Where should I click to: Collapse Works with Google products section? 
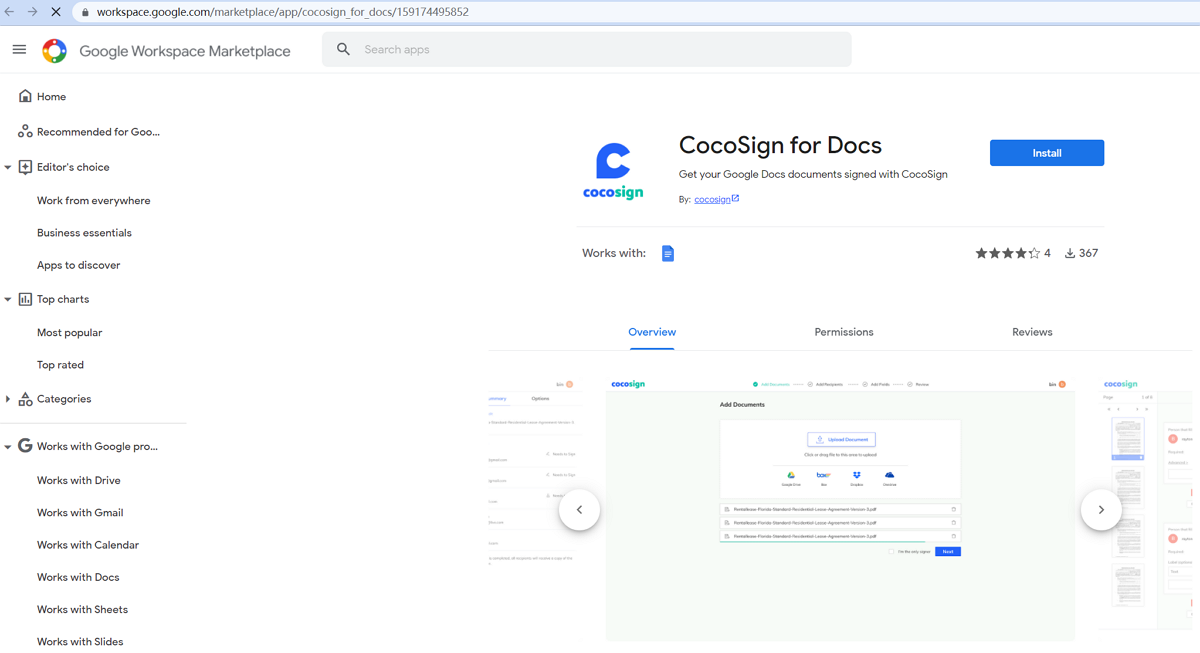8,447
